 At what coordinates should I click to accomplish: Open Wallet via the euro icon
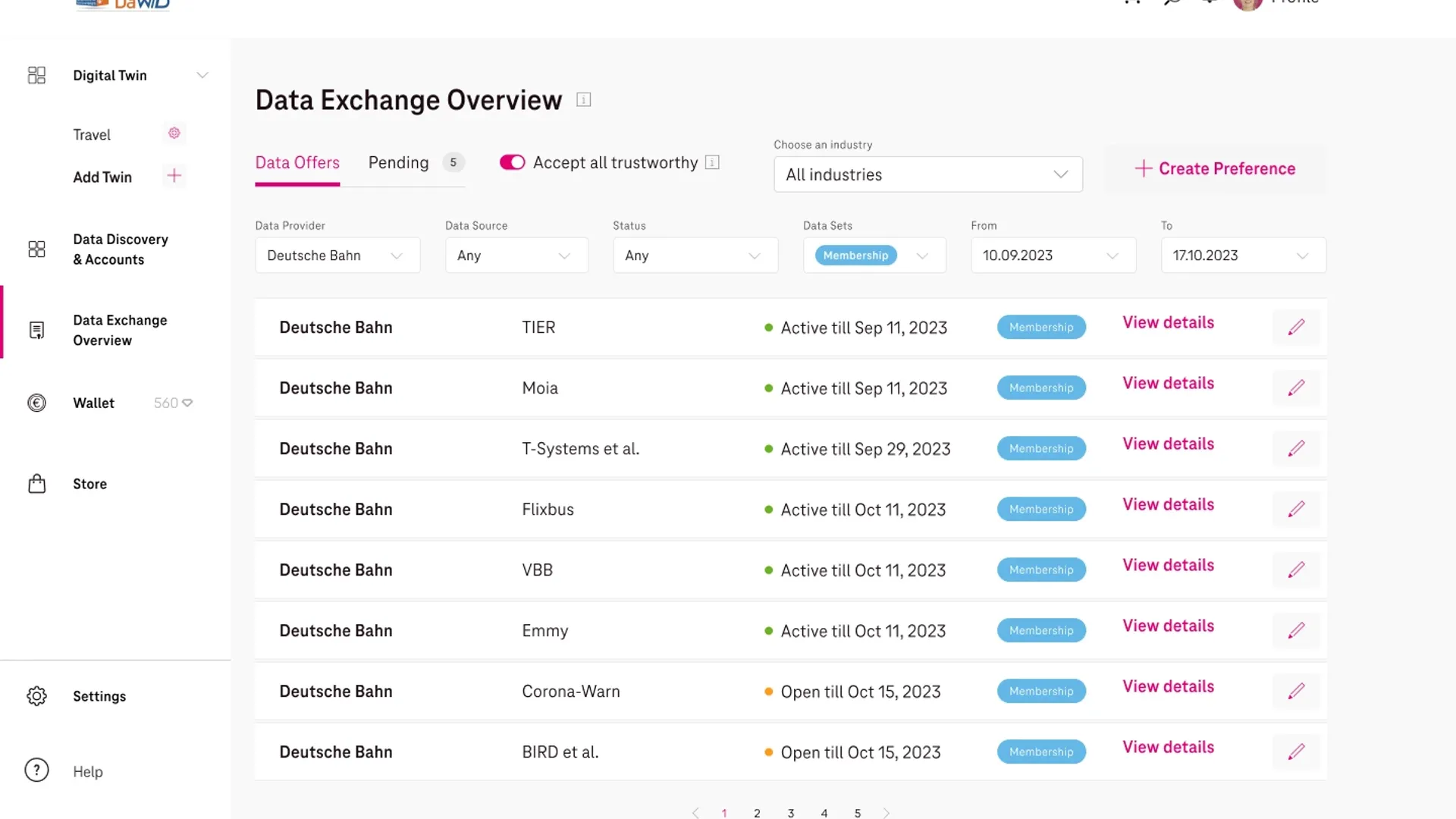click(x=36, y=403)
